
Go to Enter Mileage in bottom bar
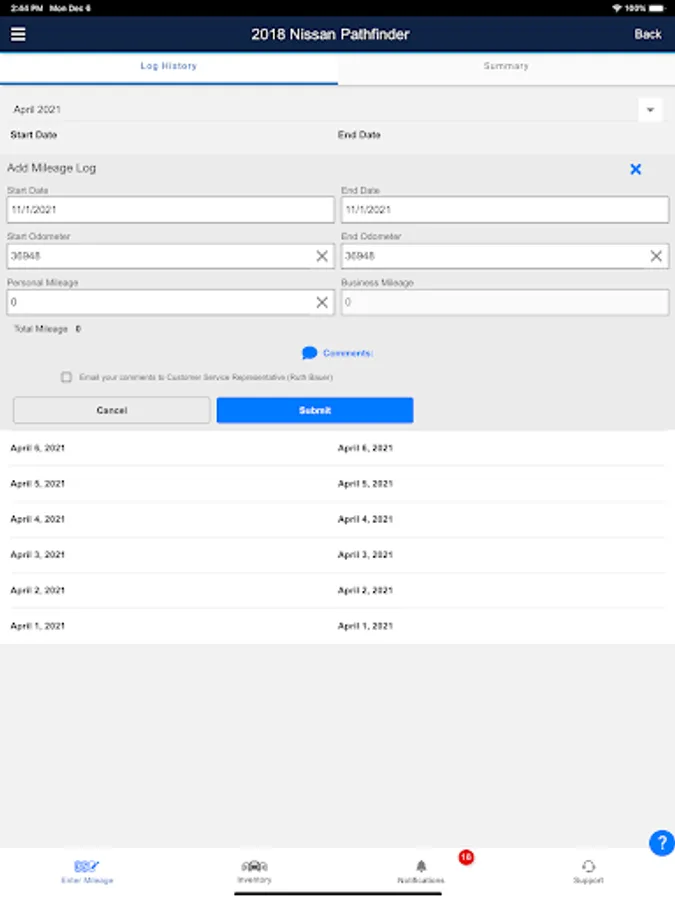tap(87, 871)
